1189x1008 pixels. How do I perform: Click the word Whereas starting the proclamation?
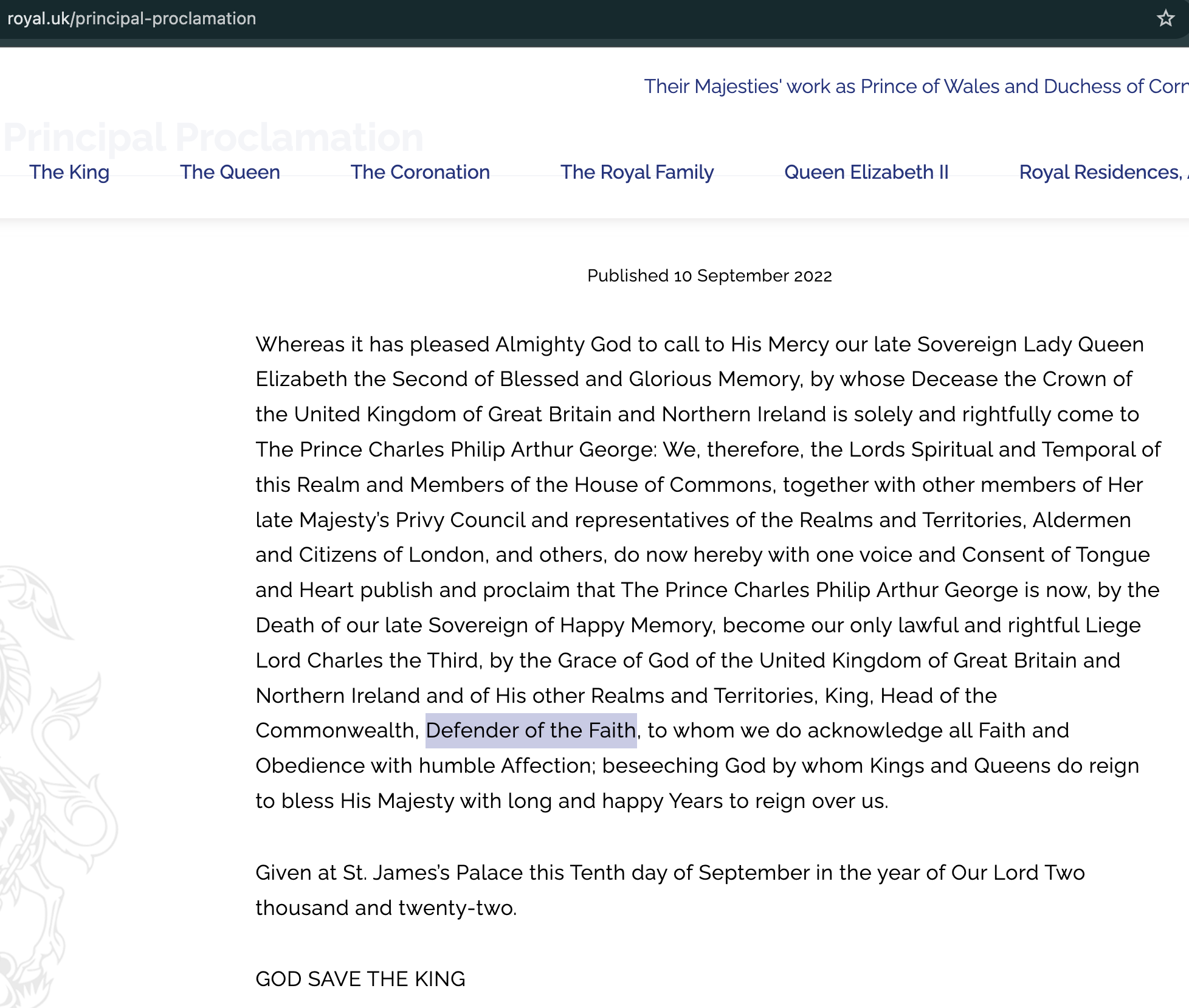pos(300,344)
